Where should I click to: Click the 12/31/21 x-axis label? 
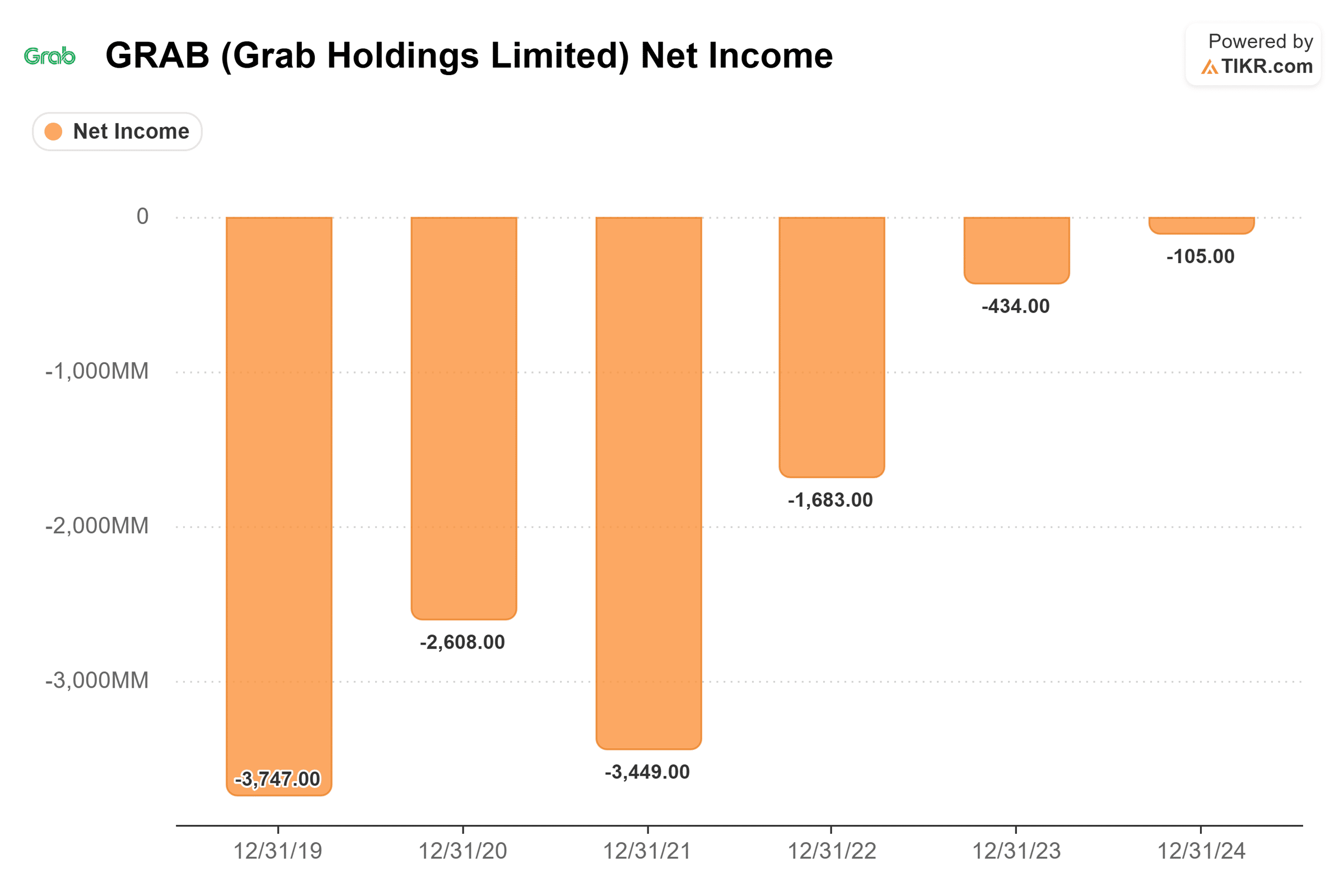click(x=647, y=851)
